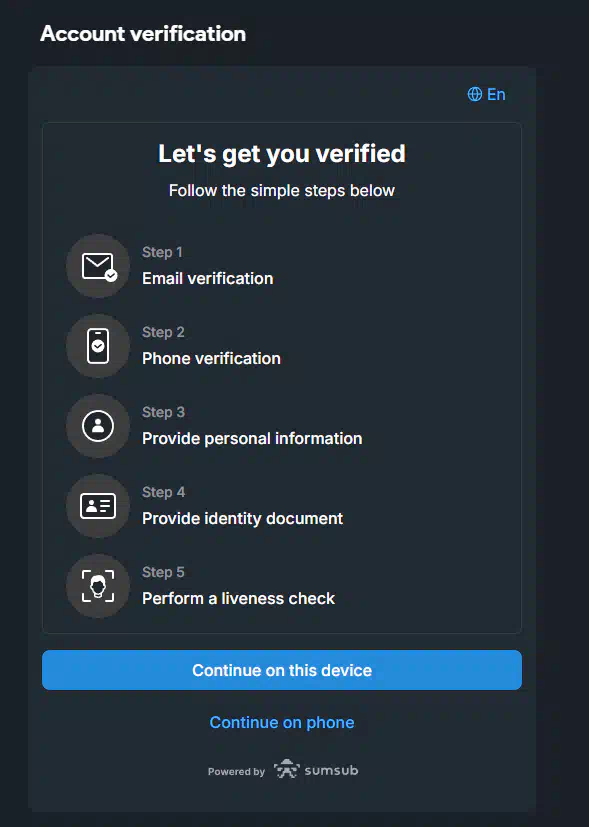Select the person profile icon for Step 3
589x827 pixels.
pyautogui.click(x=98, y=426)
